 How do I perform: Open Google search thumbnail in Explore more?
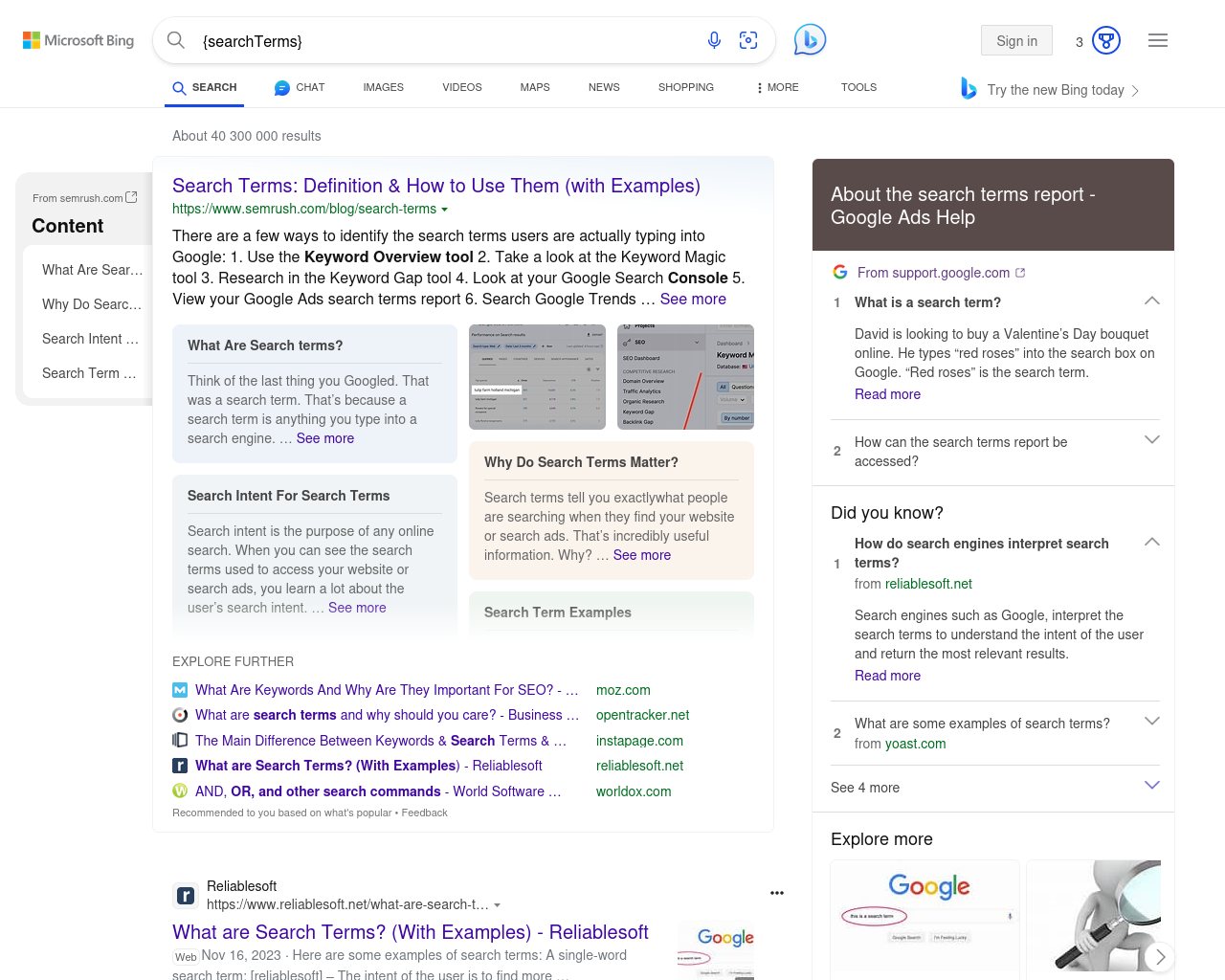coord(924,920)
